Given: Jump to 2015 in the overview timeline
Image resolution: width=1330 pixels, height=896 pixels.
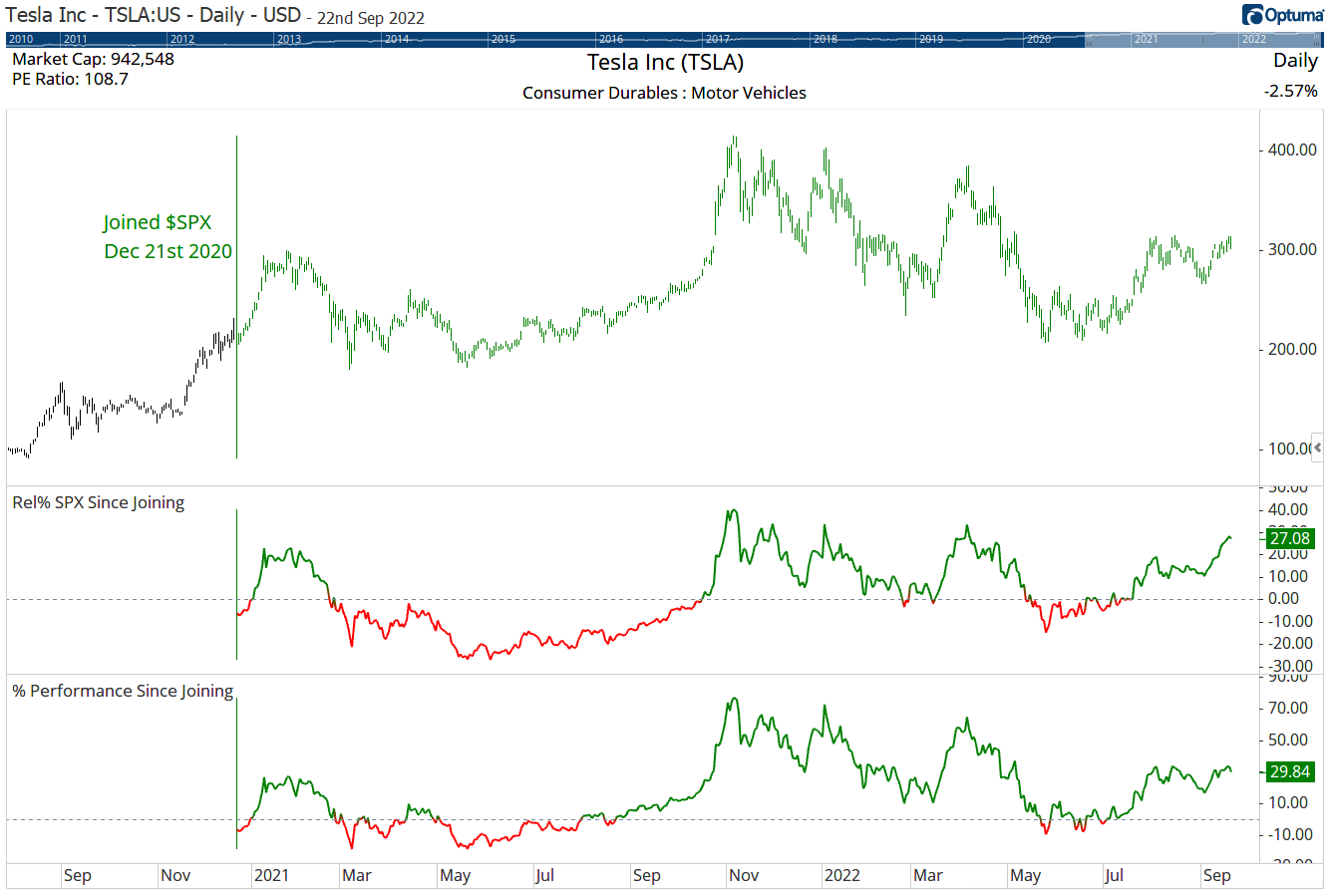Looking at the screenshot, I should tap(503, 40).
